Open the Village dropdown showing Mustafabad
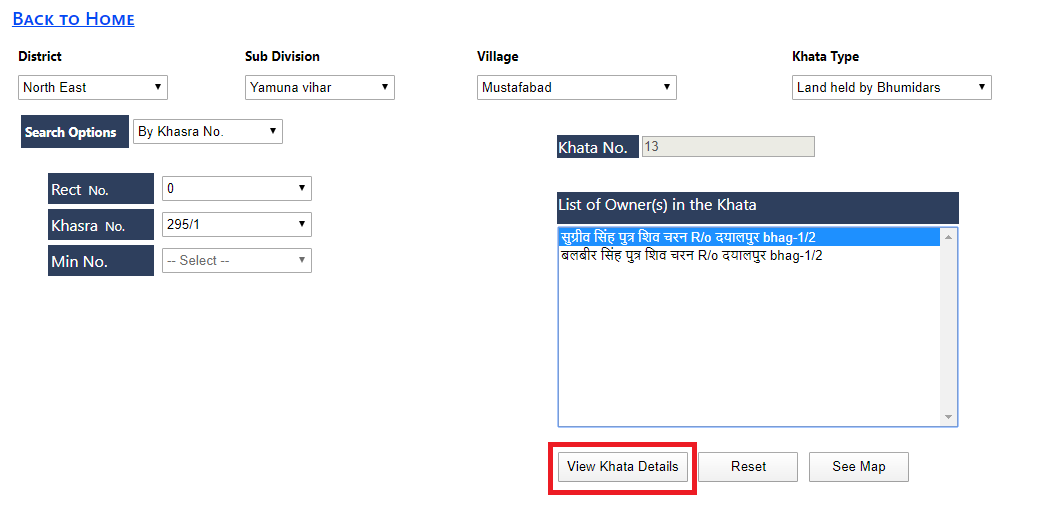The width and height of the screenshot is (1043, 505). point(577,88)
